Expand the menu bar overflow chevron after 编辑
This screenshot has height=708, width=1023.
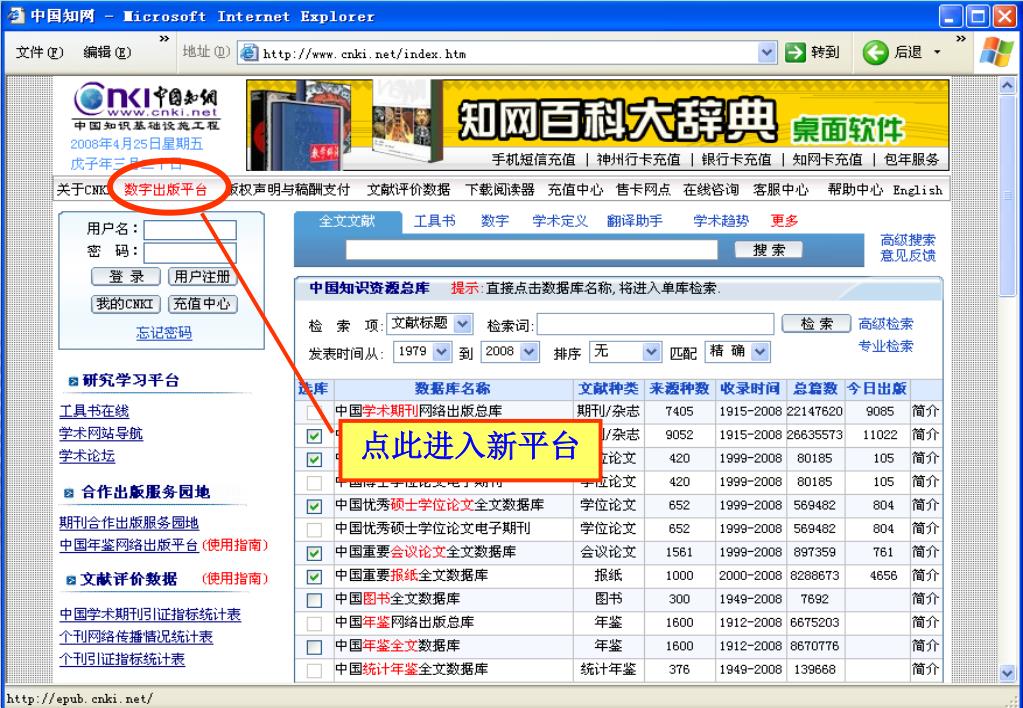(x=164, y=39)
